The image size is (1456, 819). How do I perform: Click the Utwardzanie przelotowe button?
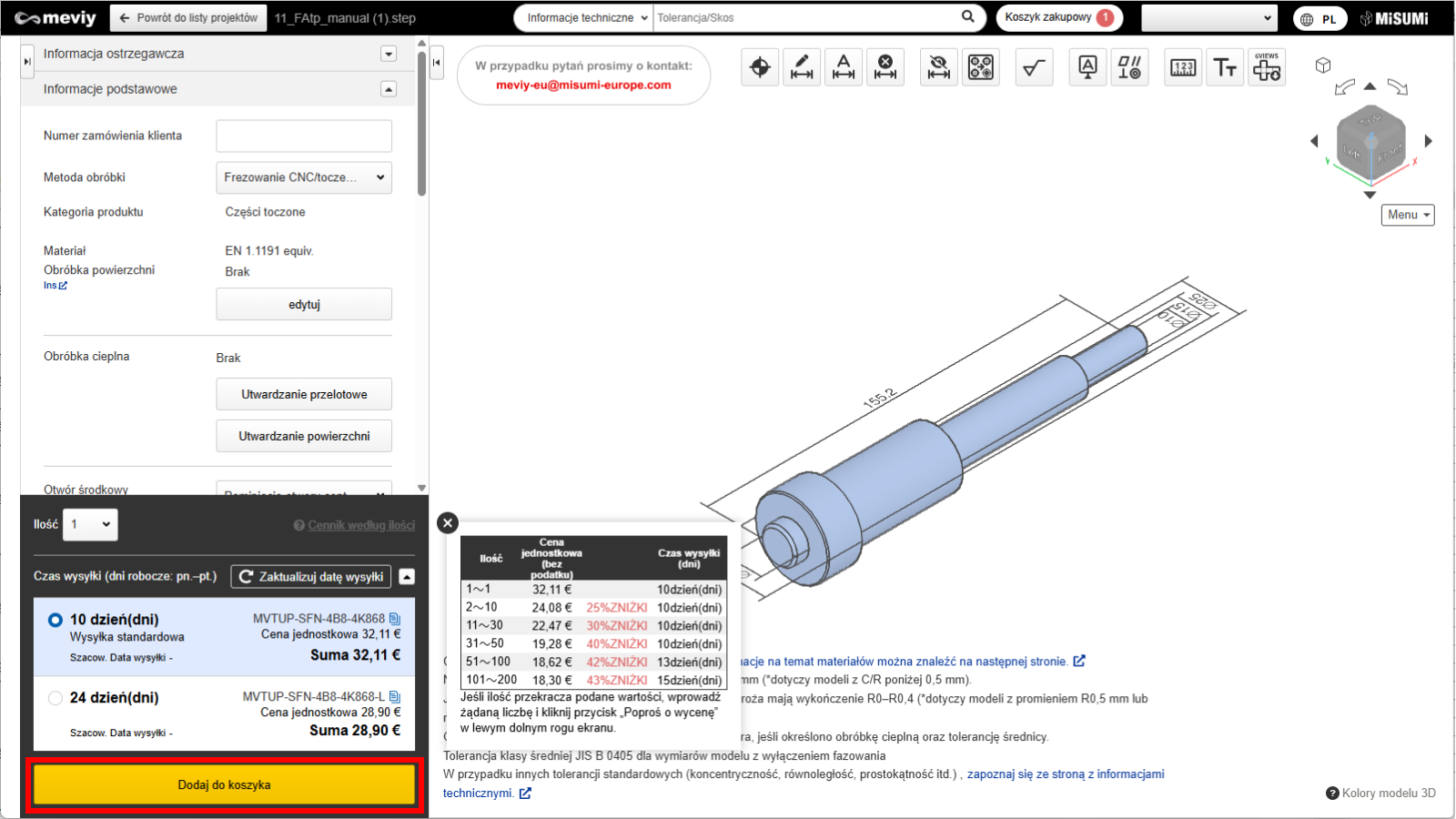[304, 394]
